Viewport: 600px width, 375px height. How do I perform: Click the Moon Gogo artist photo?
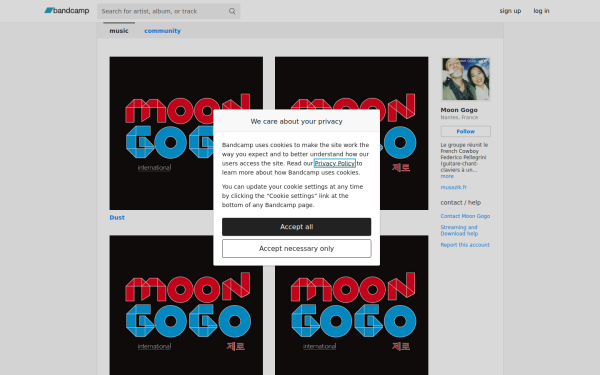click(466, 79)
